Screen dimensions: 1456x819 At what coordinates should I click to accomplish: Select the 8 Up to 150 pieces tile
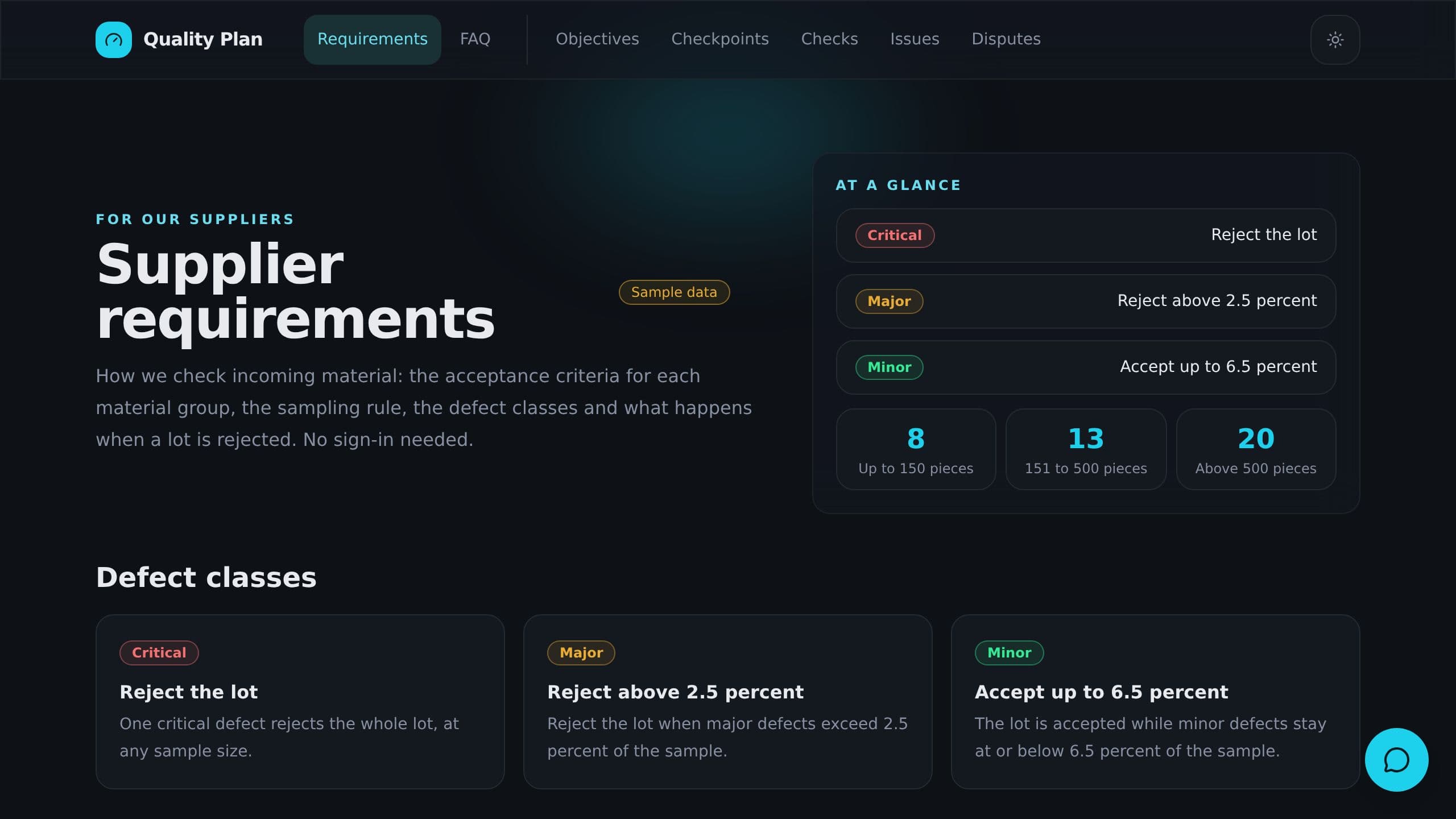[x=916, y=449]
